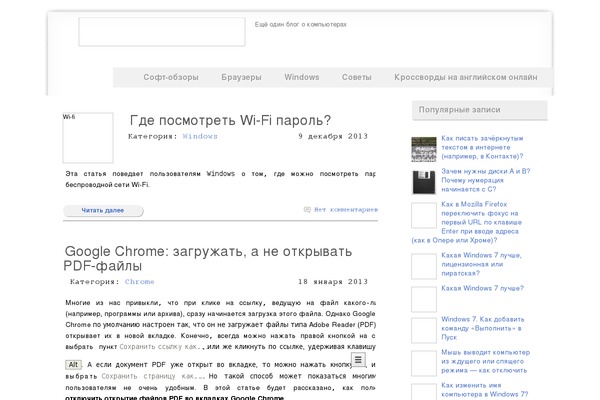This screenshot has height=400, width=600.
Task: Click the date '9 декабря 2013'
Action: (333, 136)
